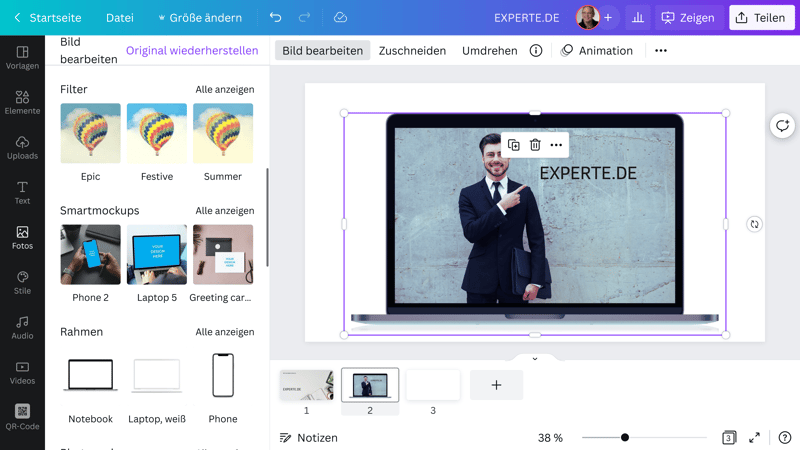
Task: Open the user profile avatar
Action: coord(588,17)
